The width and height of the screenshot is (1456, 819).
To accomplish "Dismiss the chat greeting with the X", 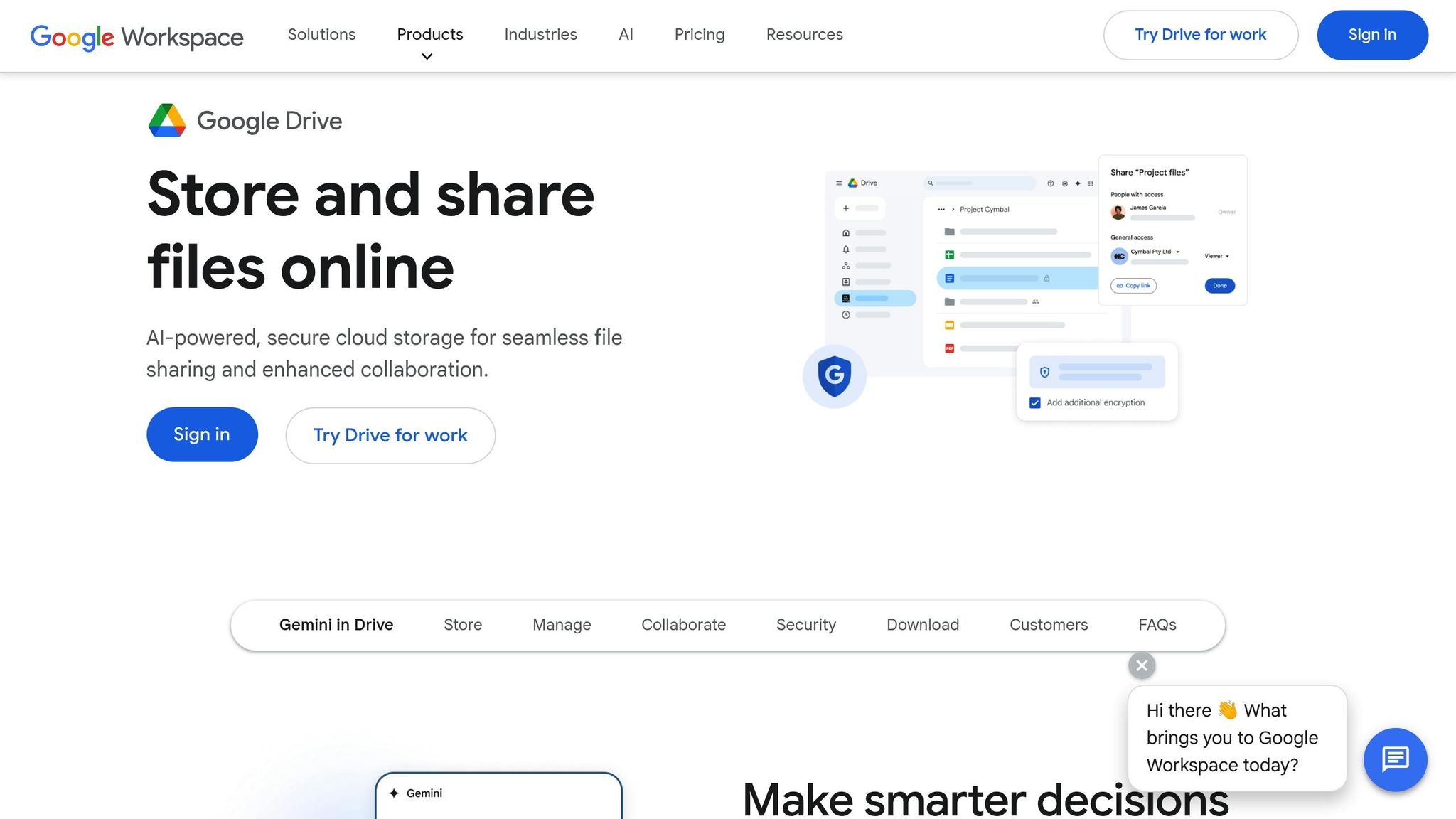I will 1141,665.
